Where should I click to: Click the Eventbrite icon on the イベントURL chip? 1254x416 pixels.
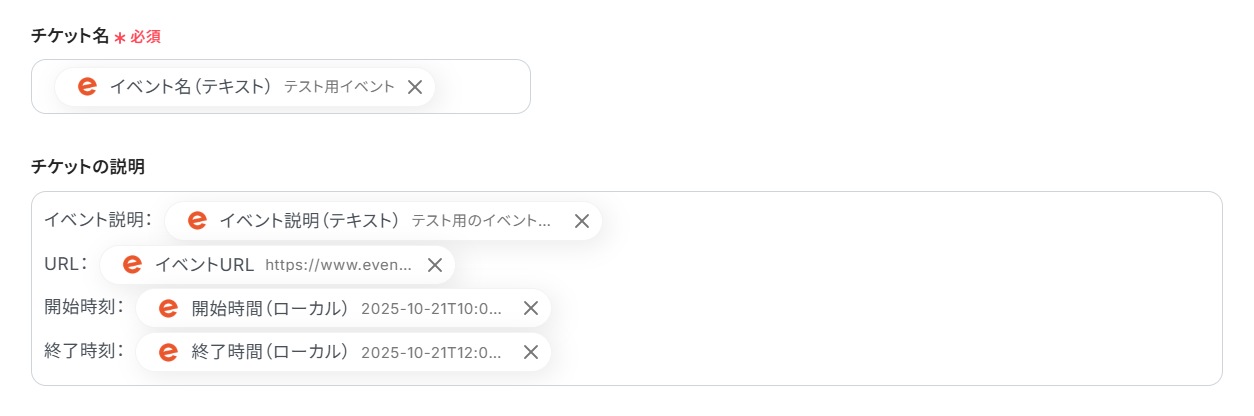click(x=132, y=265)
